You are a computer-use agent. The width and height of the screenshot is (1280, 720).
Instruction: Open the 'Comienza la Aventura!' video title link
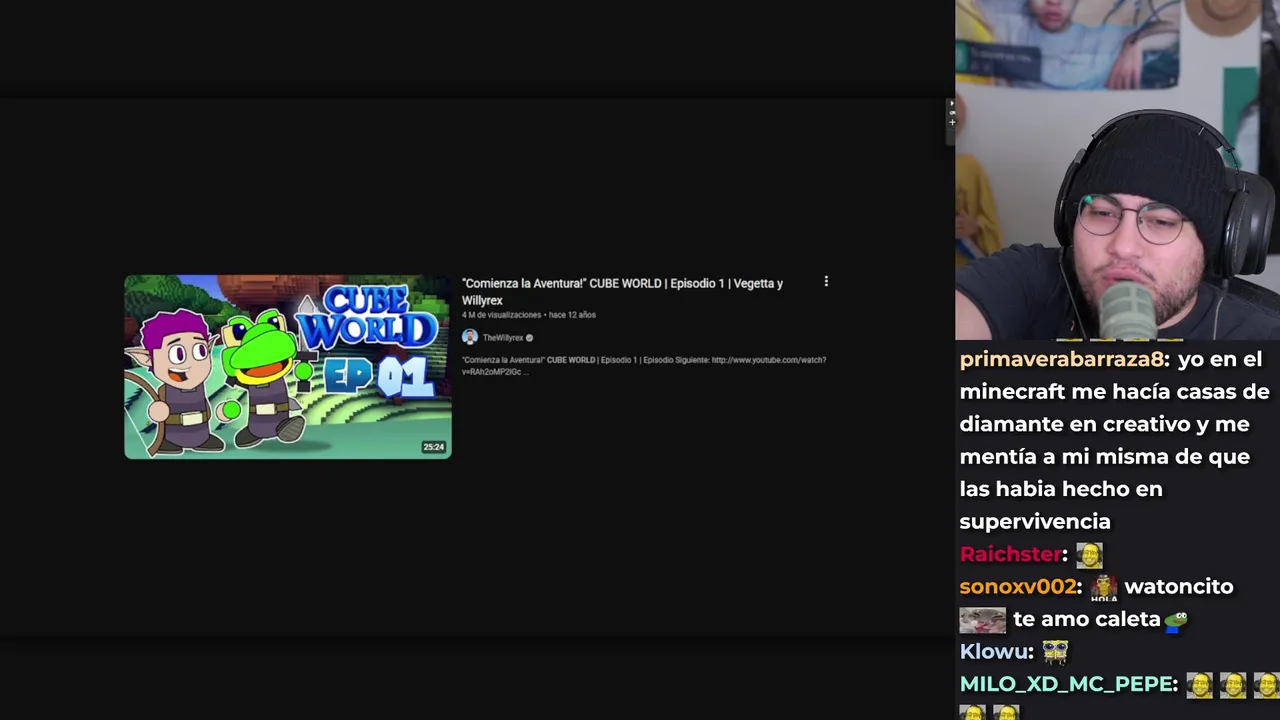pos(622,291)
